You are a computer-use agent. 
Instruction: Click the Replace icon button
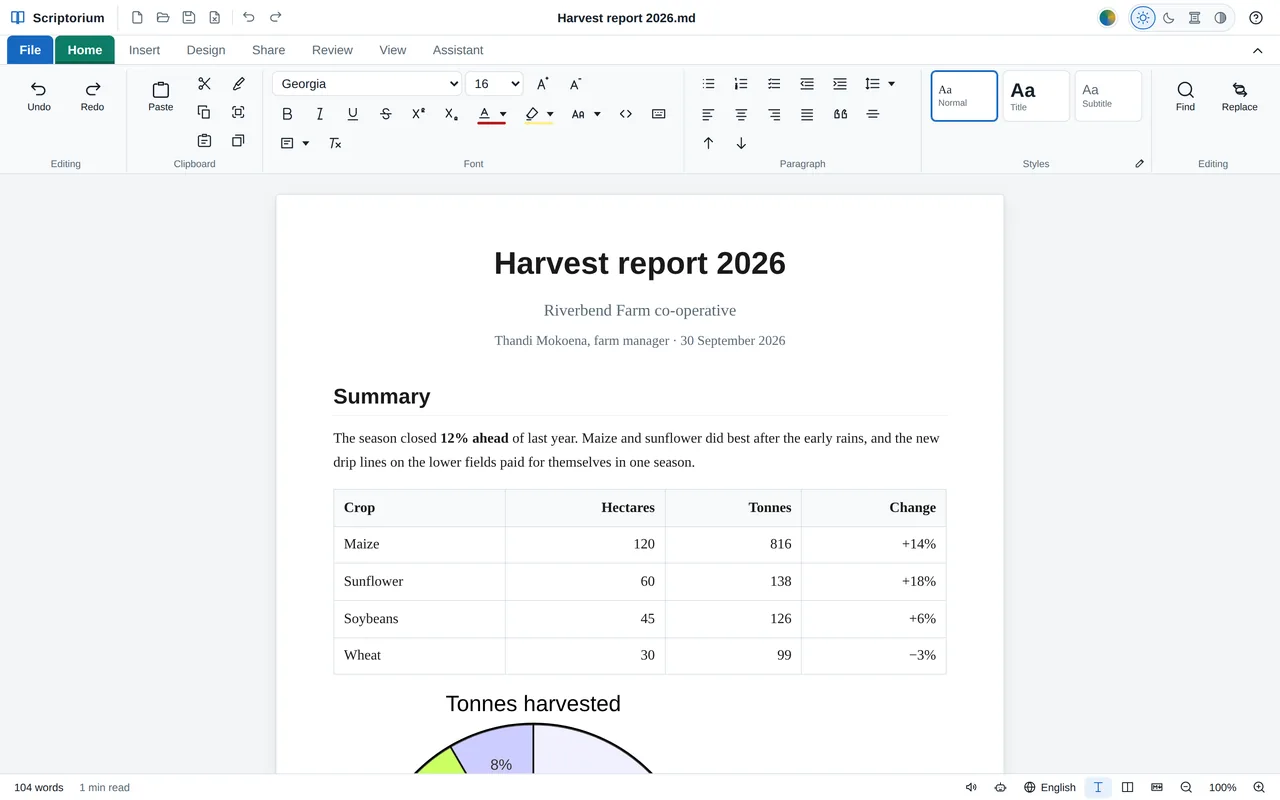tap(1239, 96)
